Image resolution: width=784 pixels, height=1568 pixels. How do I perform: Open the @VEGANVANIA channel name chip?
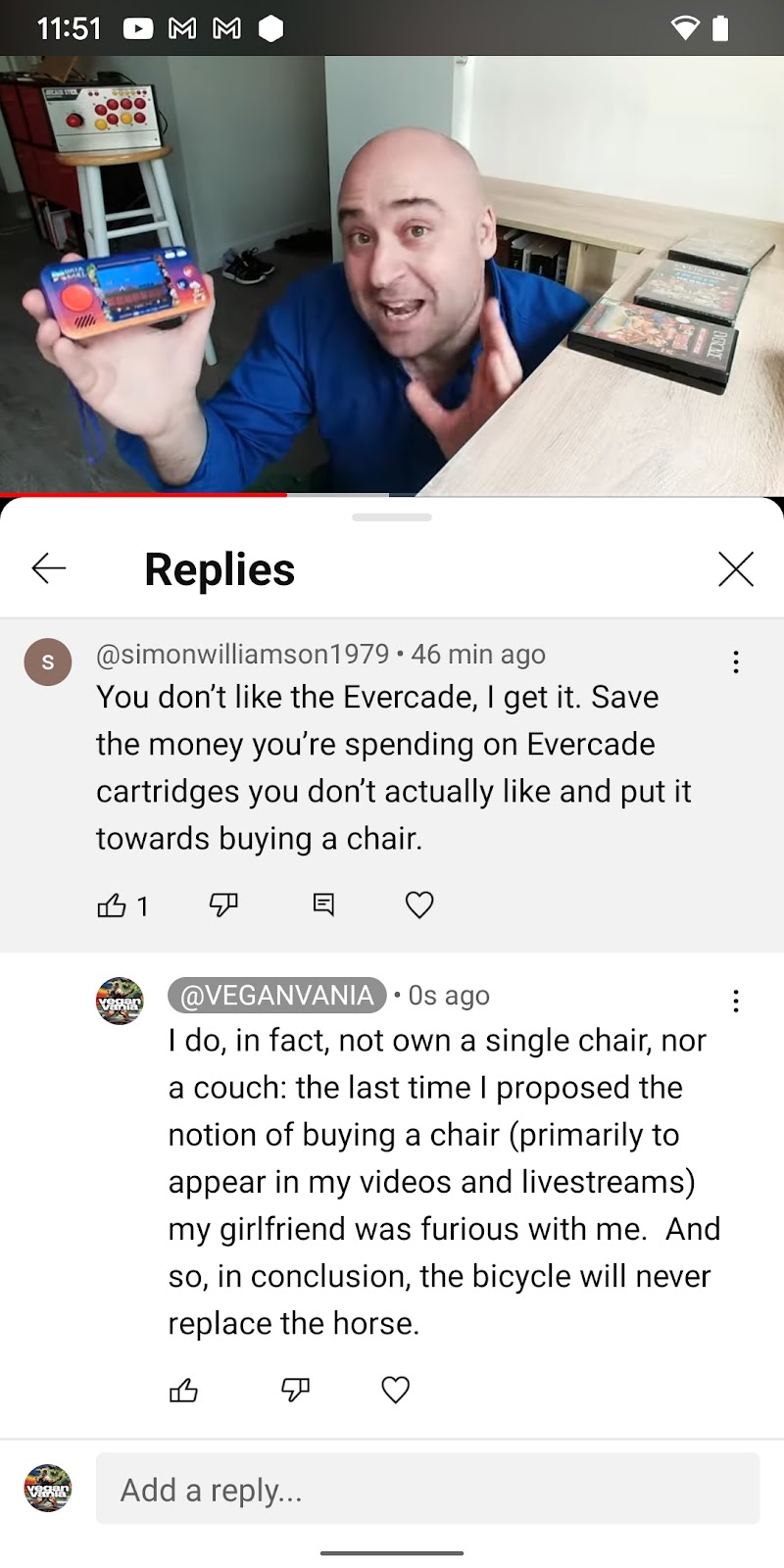(277, 995)
